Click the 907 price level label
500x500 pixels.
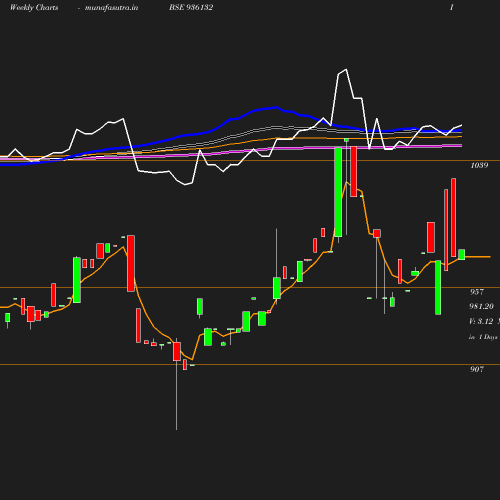coord(477,369)
